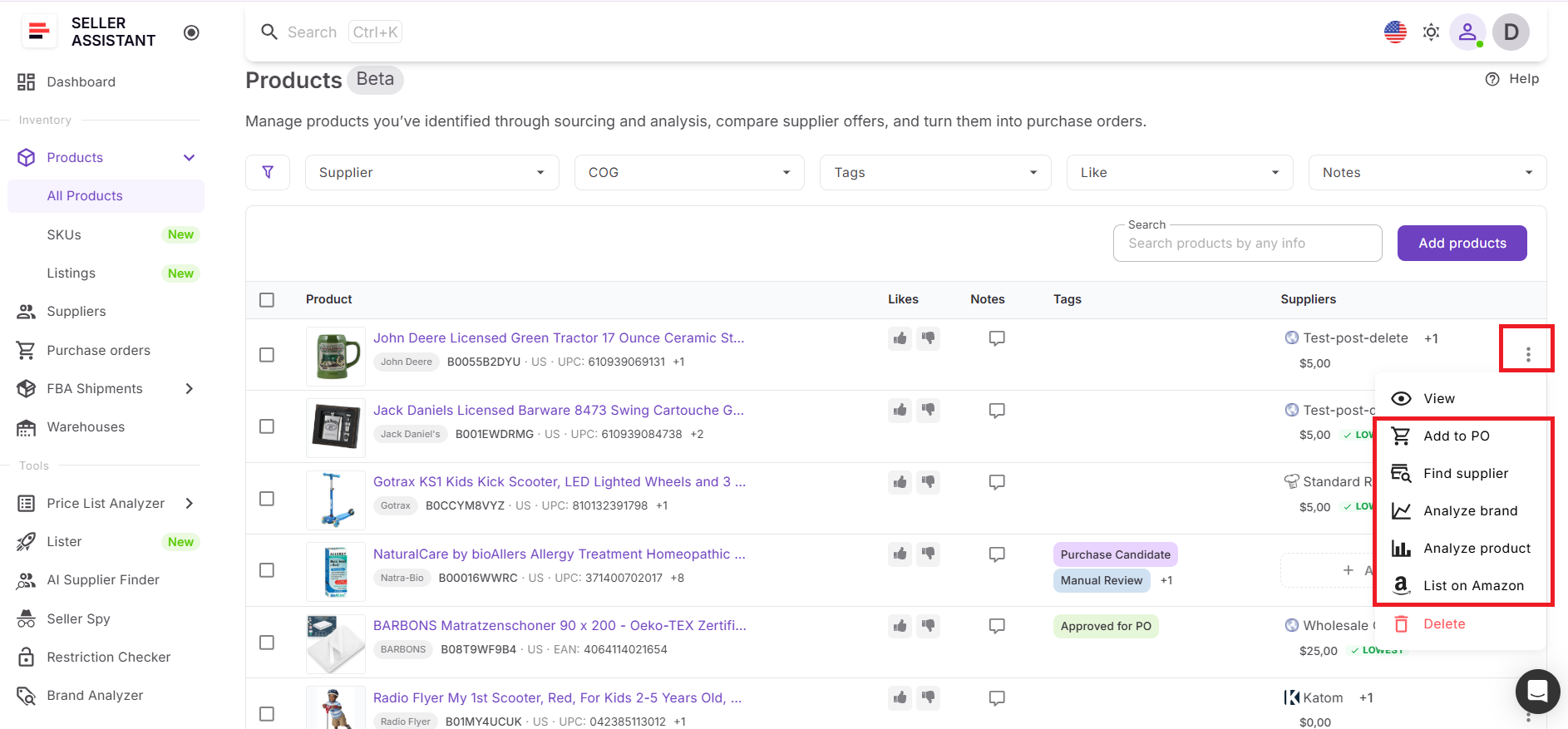Choose Delete from the row menu
Image resolution: width=1568 pixels, height=729 pixels.
1461,624
